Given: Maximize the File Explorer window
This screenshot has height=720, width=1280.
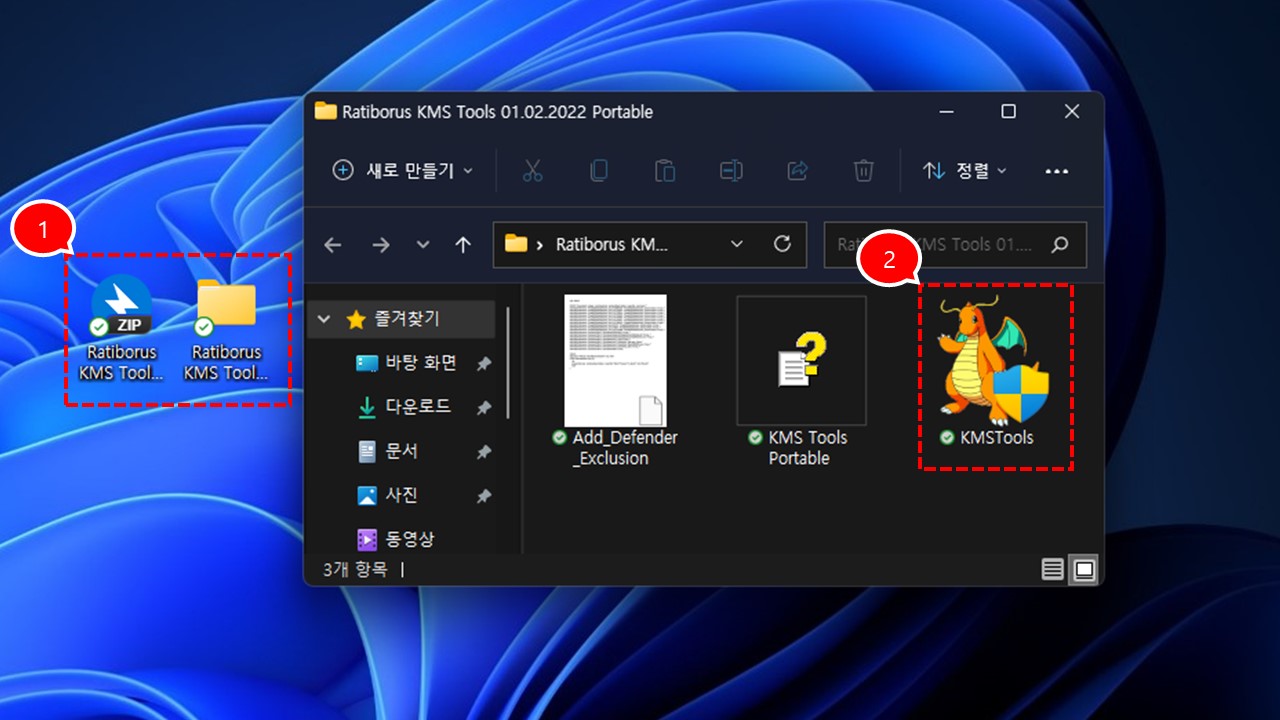Looking at the screenshot, I should (1008, 111).
